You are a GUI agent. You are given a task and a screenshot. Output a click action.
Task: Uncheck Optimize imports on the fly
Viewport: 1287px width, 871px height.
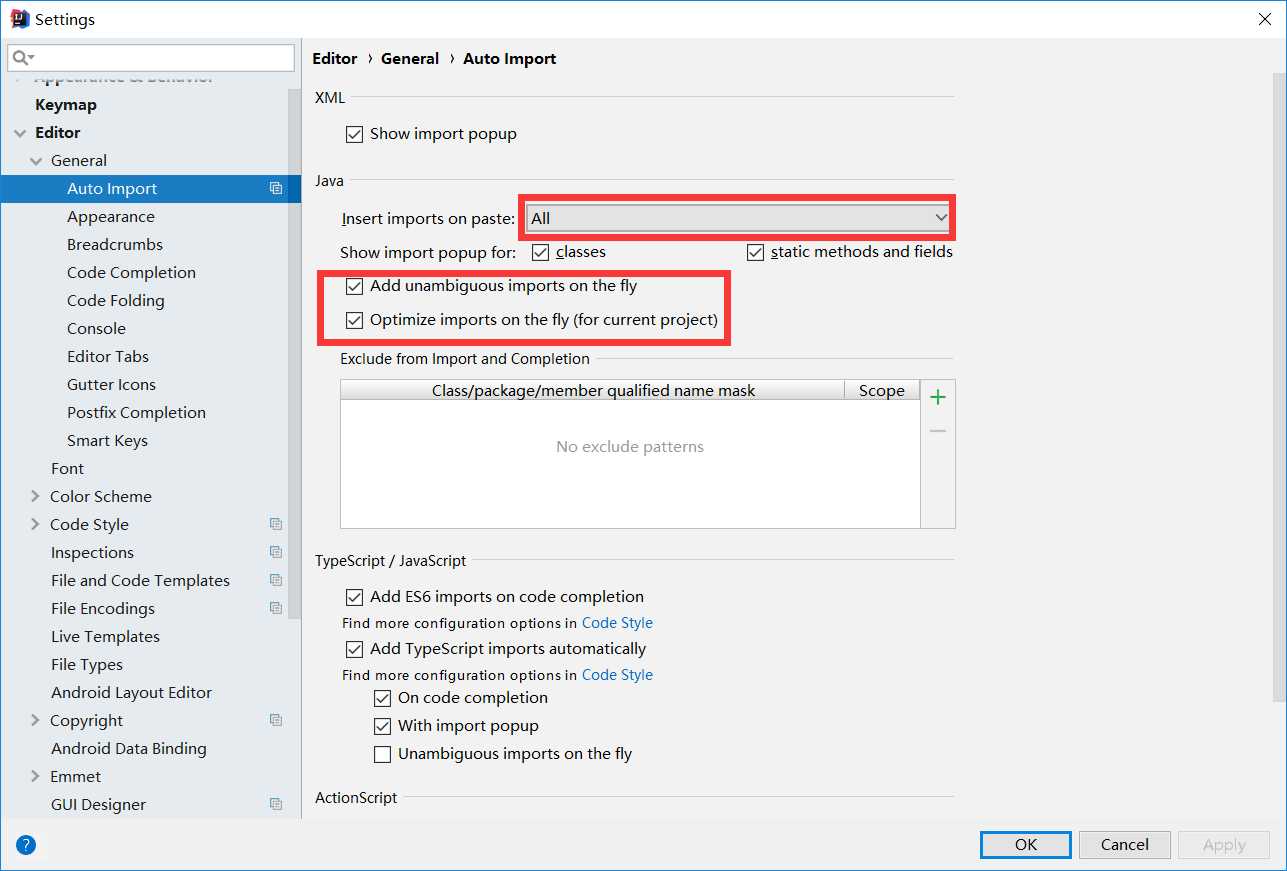pyautogui.click(x=354, y=321)
